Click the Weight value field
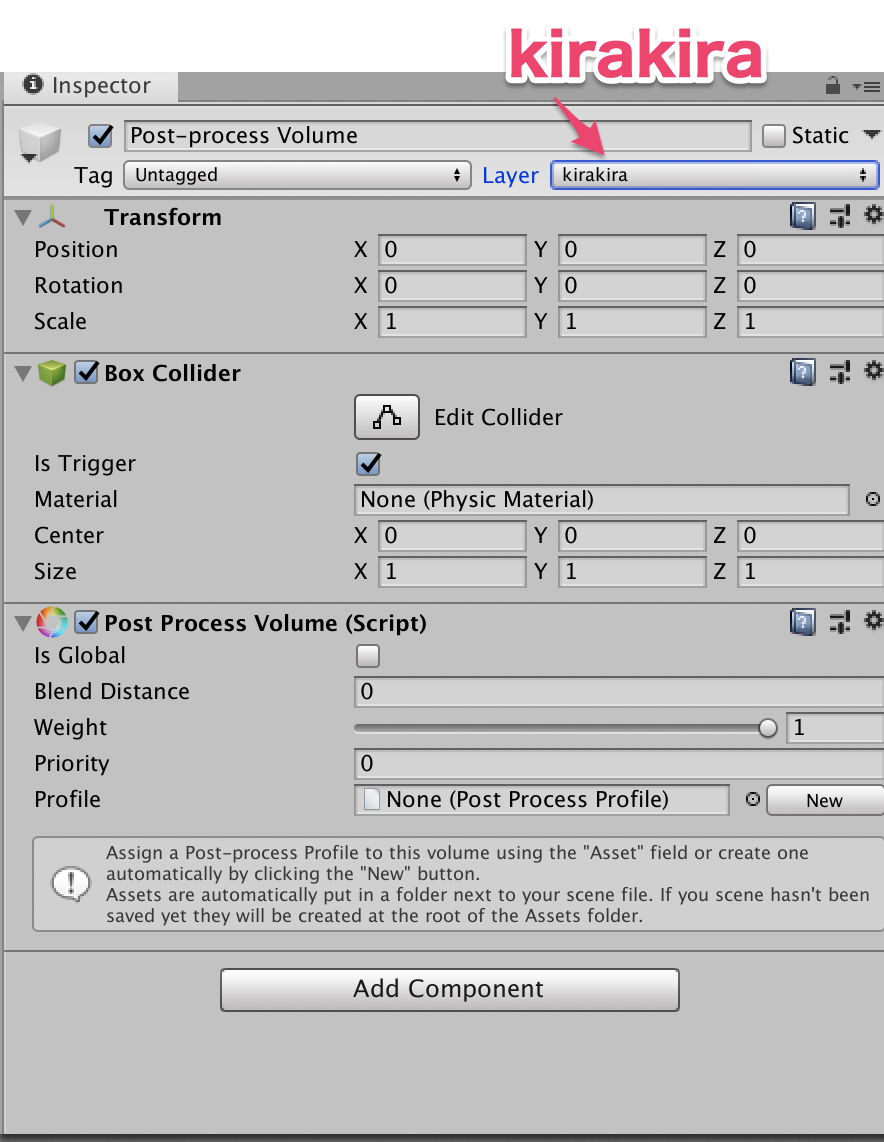 (x=835, y=728)
